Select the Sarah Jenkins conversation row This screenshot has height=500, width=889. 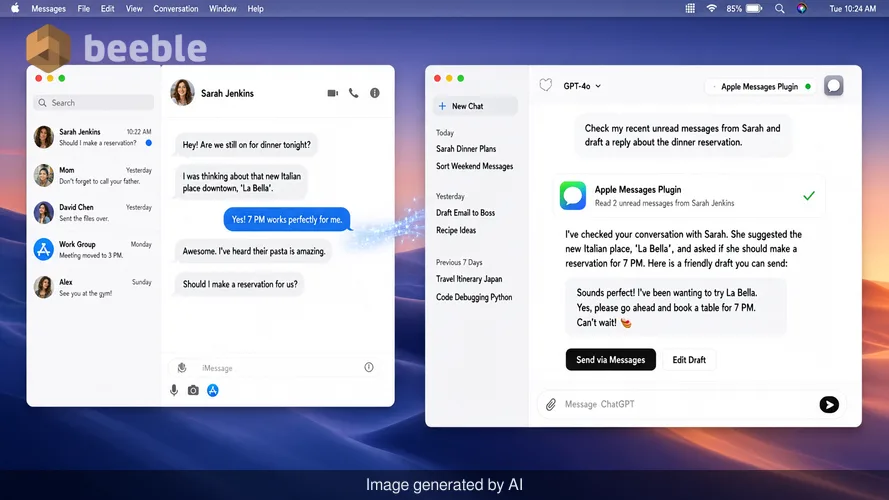(94, 137)
